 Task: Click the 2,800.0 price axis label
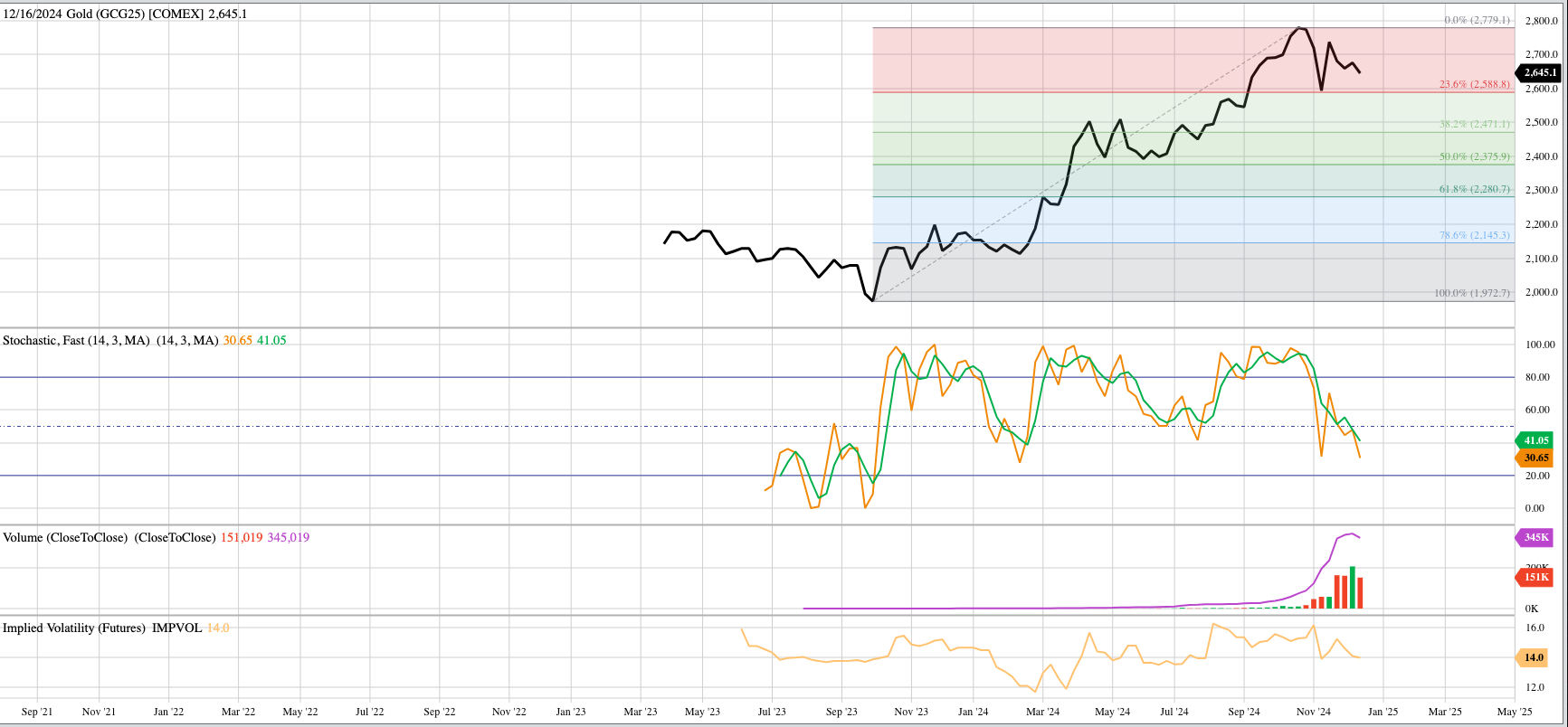click(x=1541, y=21)
